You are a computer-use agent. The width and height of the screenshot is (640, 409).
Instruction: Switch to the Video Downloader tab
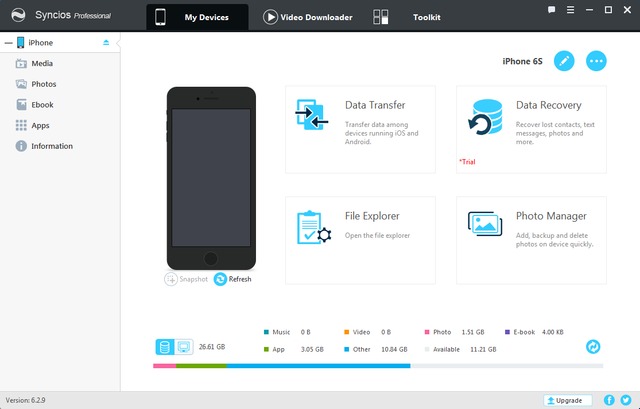308,17
